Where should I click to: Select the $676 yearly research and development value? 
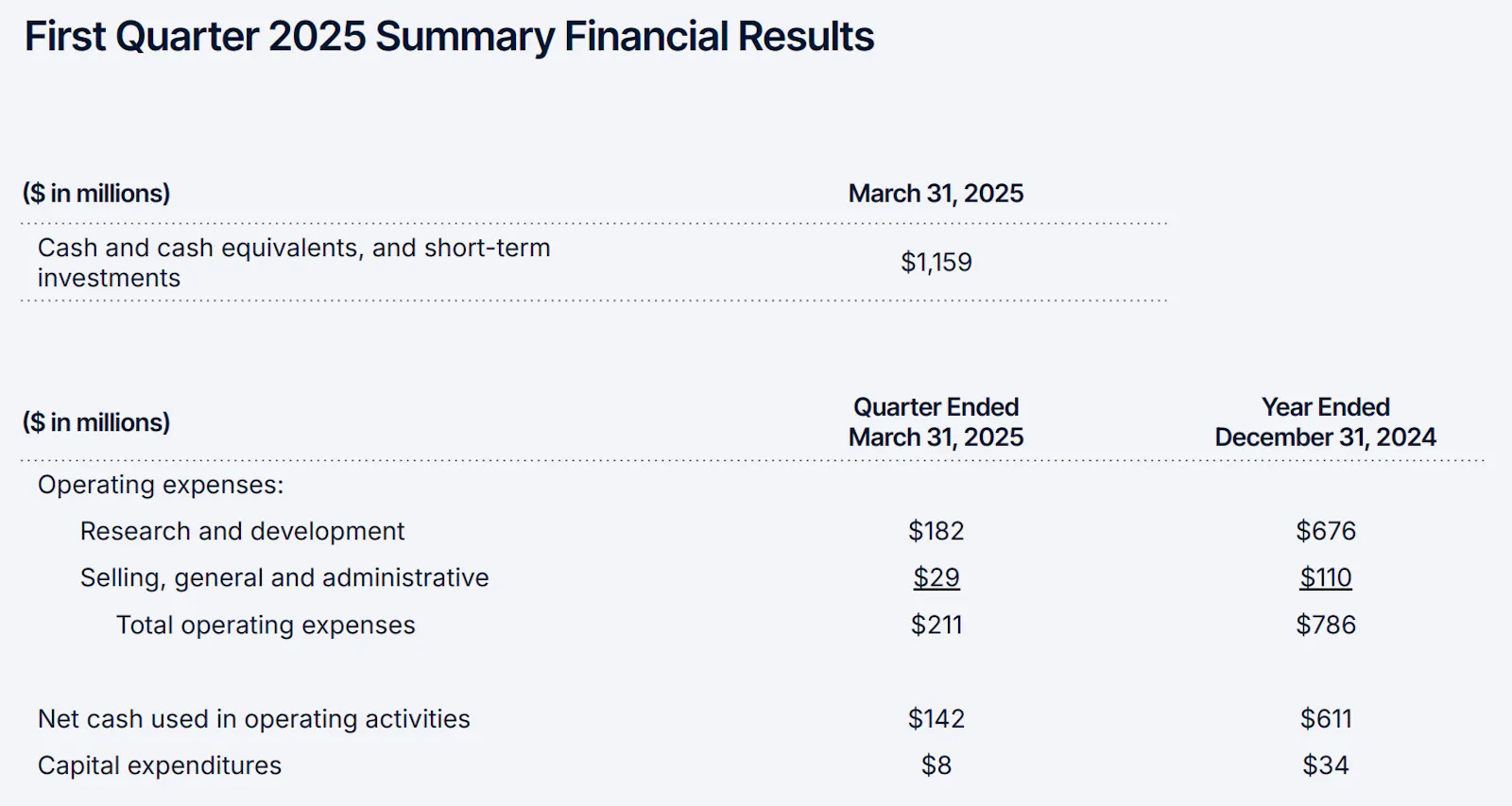pos(1326,531)
